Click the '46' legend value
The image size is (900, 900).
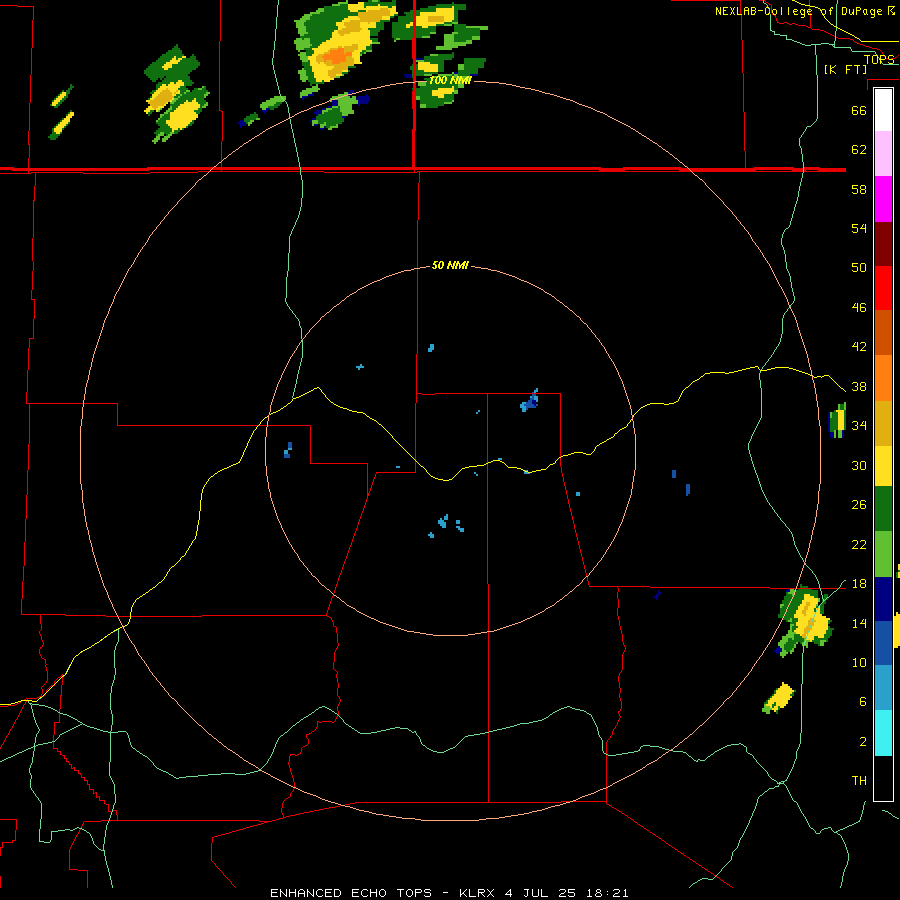pos(859,308)
